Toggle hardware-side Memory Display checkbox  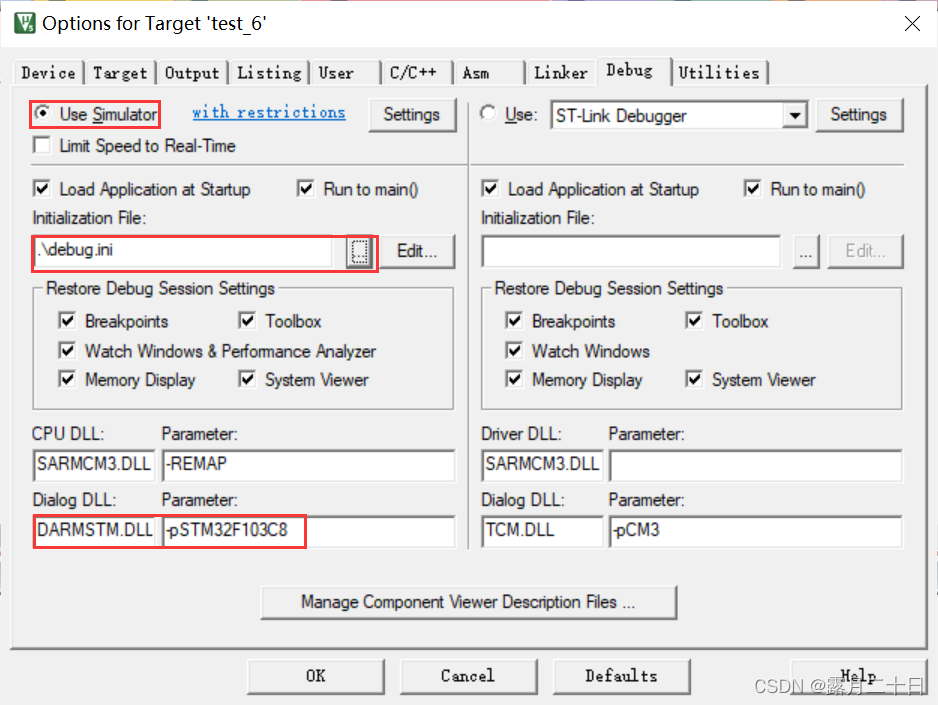(514, 379)
